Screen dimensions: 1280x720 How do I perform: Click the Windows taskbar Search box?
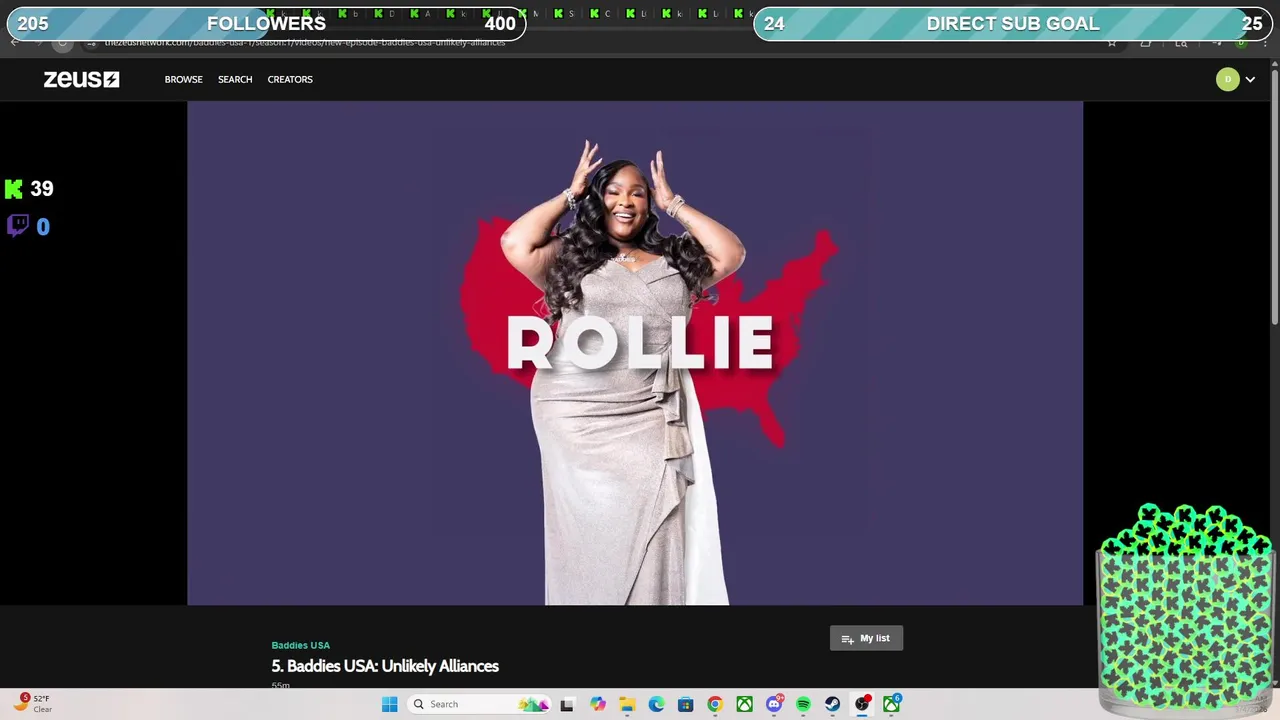480,704
